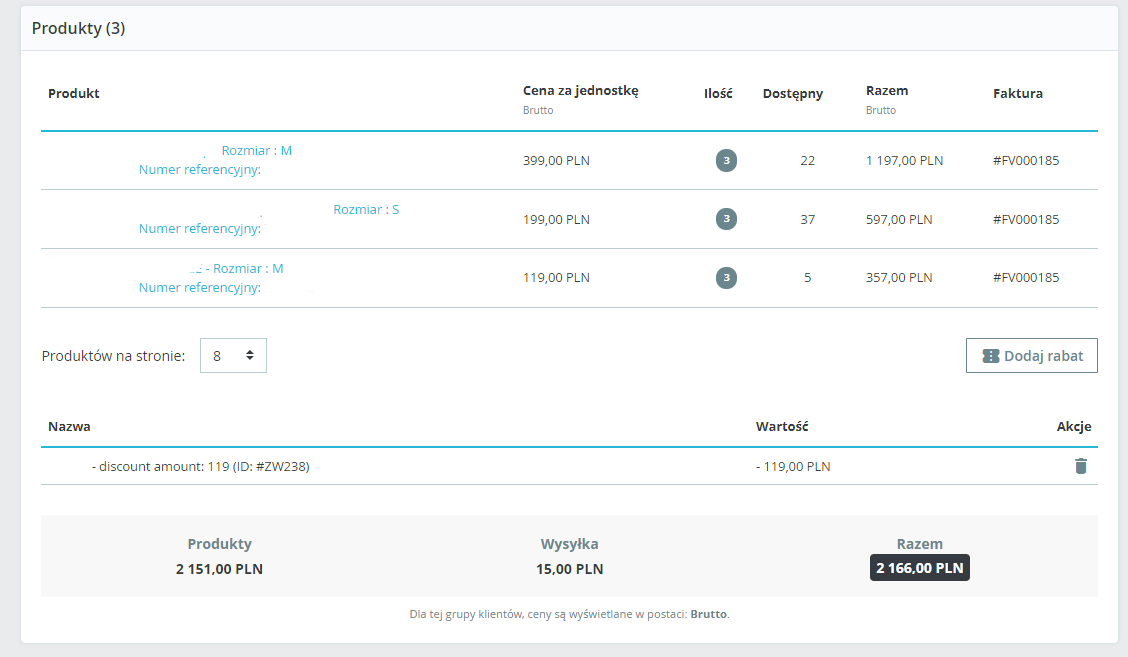Open the products per page dropdown
This screenshot has width=1128, height=657.
[233, 355]
